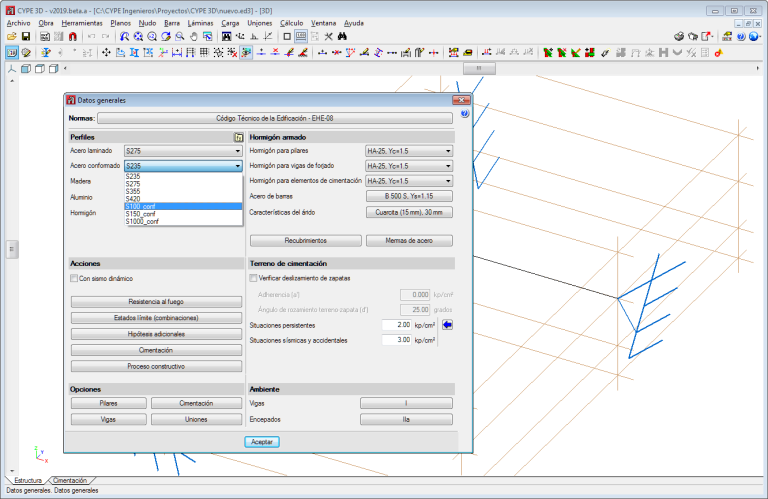Toggle 'Verificar deslizamiento de zapatas' checkbox
Image resolution: width=768 pixels, height=499 pixels.
[x=254, y=277]
